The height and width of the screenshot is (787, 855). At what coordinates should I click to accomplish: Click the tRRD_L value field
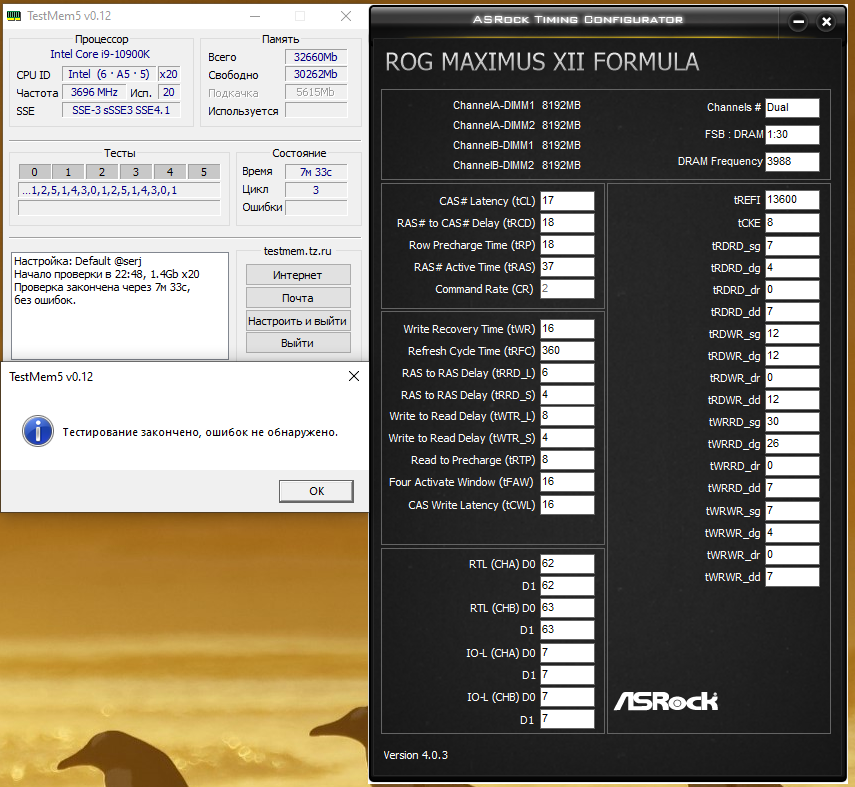pyautogui.click(x=567, y=373)
